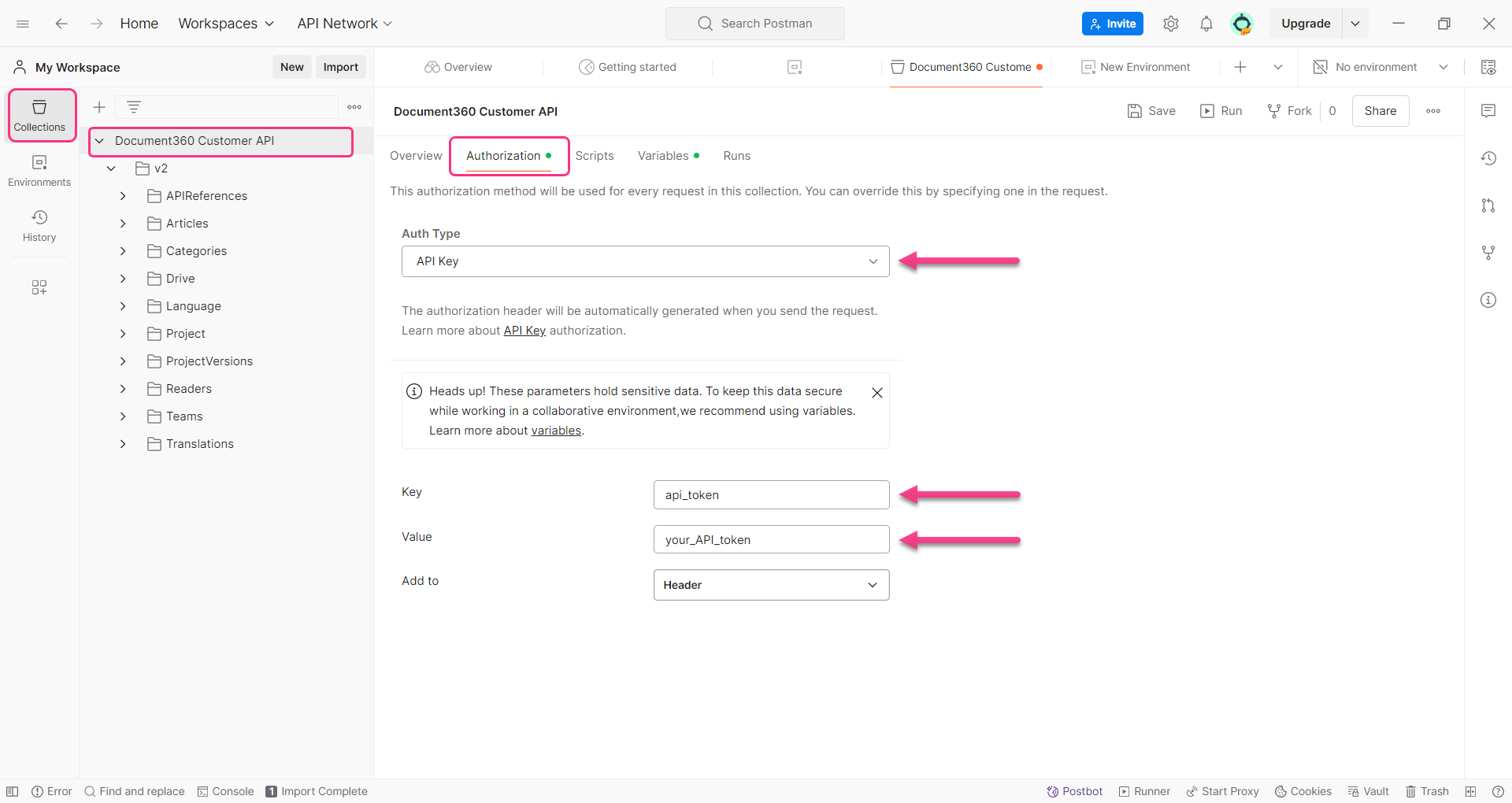This screenshot has height=803, width=1512.
Task: Click the Share button
Action: click(1380, 111)
